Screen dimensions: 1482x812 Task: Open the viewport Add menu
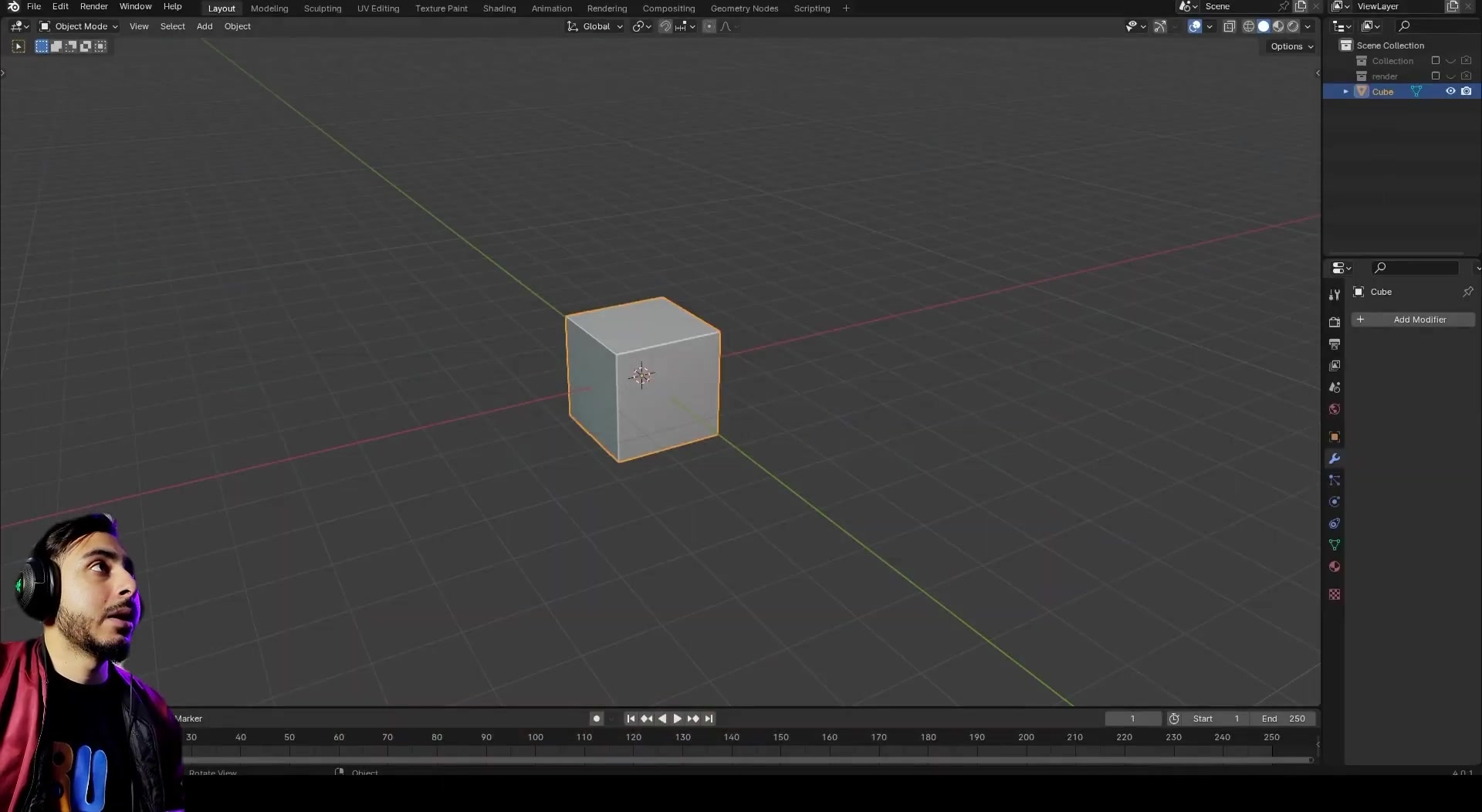tap(205, 26)
